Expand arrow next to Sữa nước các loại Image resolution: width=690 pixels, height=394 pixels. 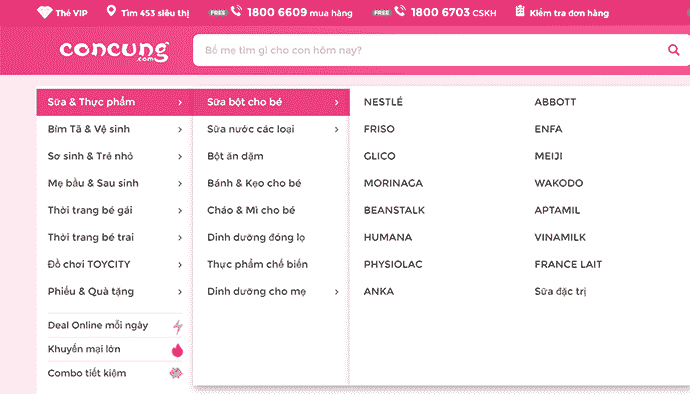pos(337,129)
